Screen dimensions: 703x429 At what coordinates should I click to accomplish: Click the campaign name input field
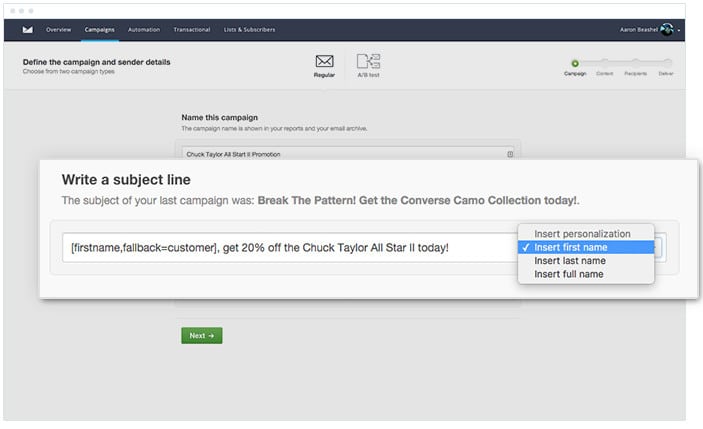coord(340,154)
